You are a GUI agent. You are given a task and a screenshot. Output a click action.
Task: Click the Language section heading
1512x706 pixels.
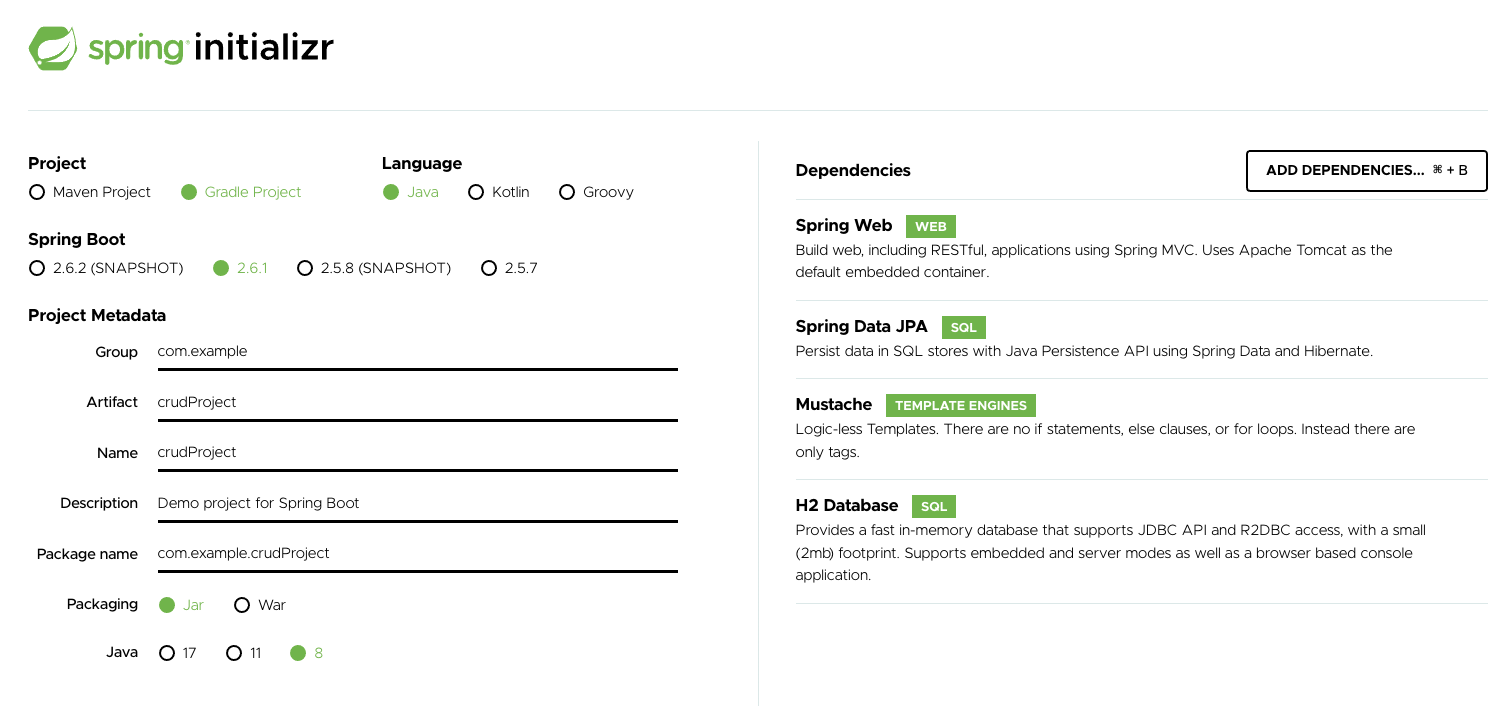tap(422, 163)
